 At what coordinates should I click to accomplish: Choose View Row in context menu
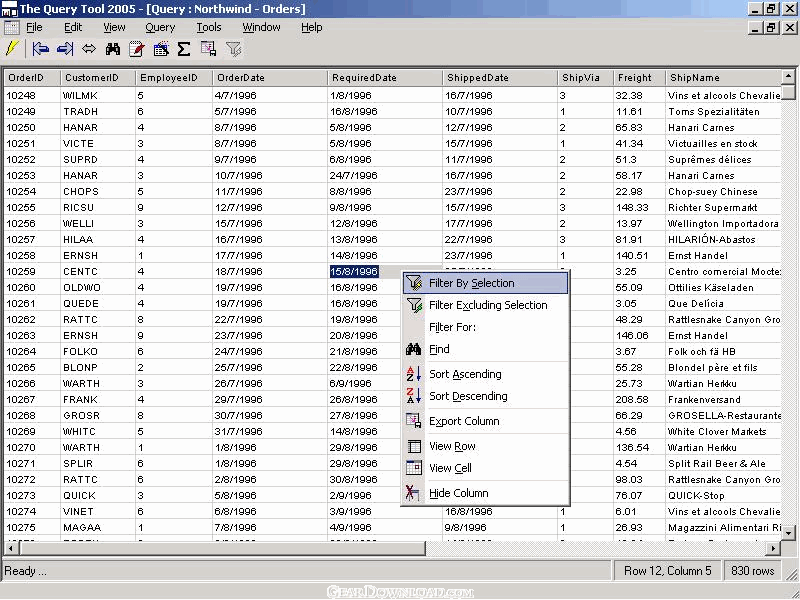[485, 446]
